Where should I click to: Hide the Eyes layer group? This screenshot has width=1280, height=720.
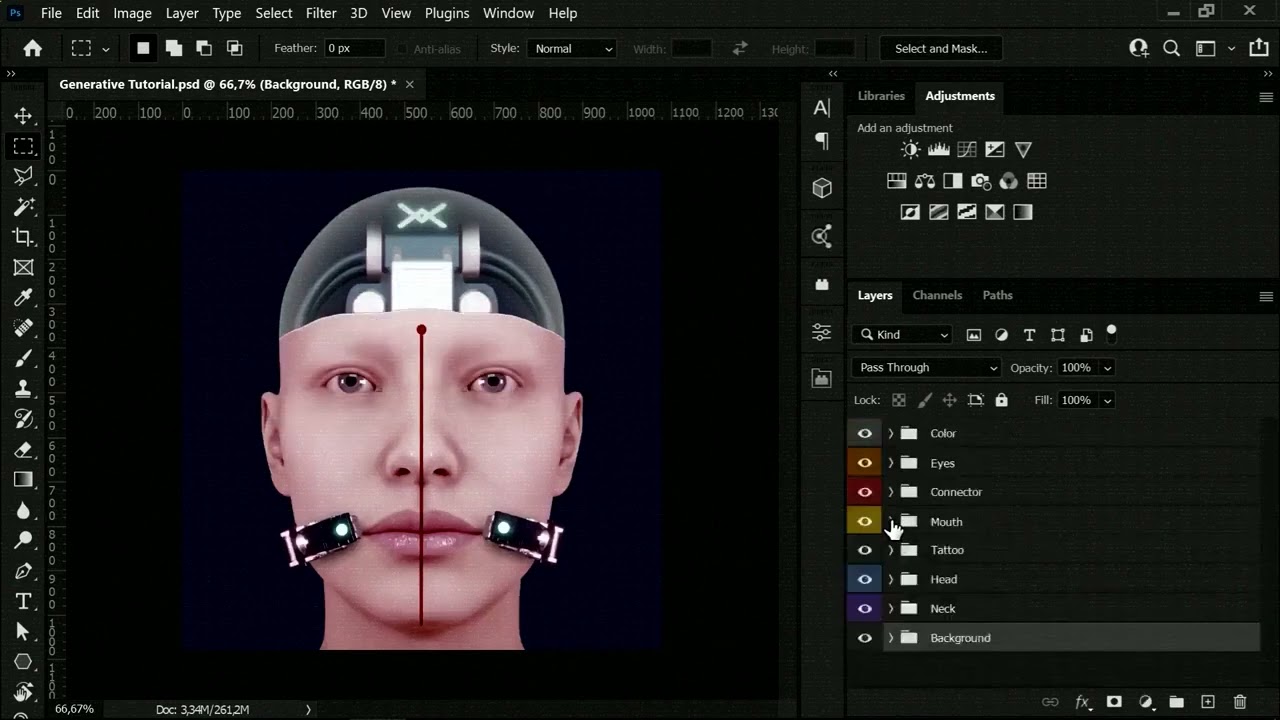coord(865,463)
